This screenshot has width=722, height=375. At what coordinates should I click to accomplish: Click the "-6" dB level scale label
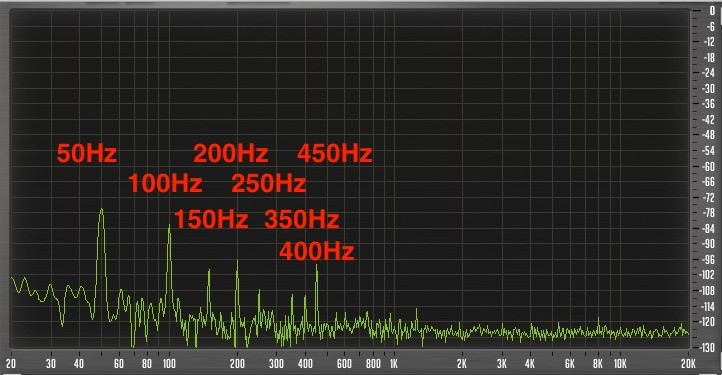click(x=710, y=27)
